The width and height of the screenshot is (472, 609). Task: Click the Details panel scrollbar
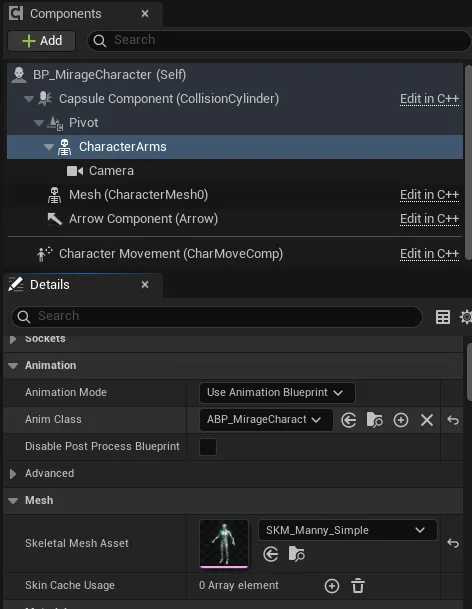(x=469, y=371)
